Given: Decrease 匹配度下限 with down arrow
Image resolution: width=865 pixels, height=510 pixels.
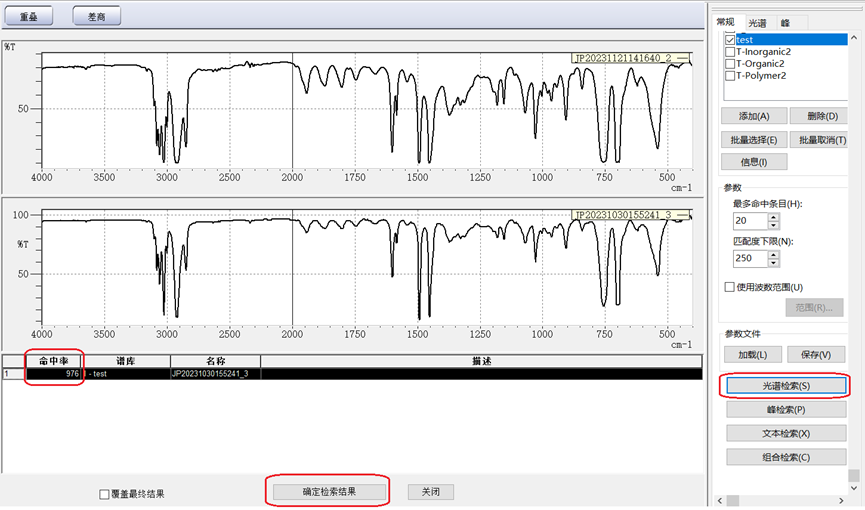Looking at the screenshot, I should pyautogui.click(x=773, y=263).
